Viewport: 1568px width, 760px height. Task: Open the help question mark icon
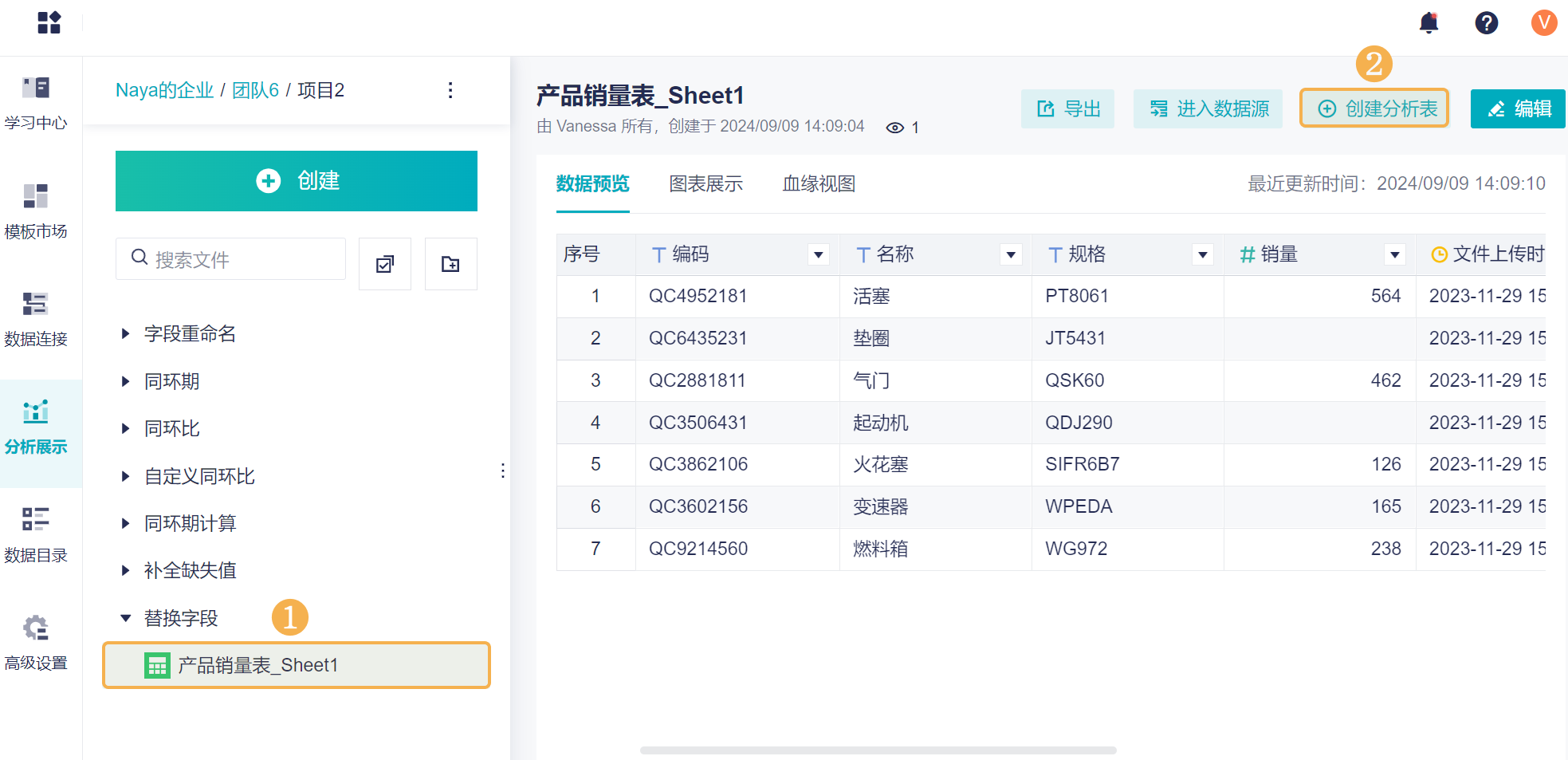pyautogui.click(x=1486, y=22)
